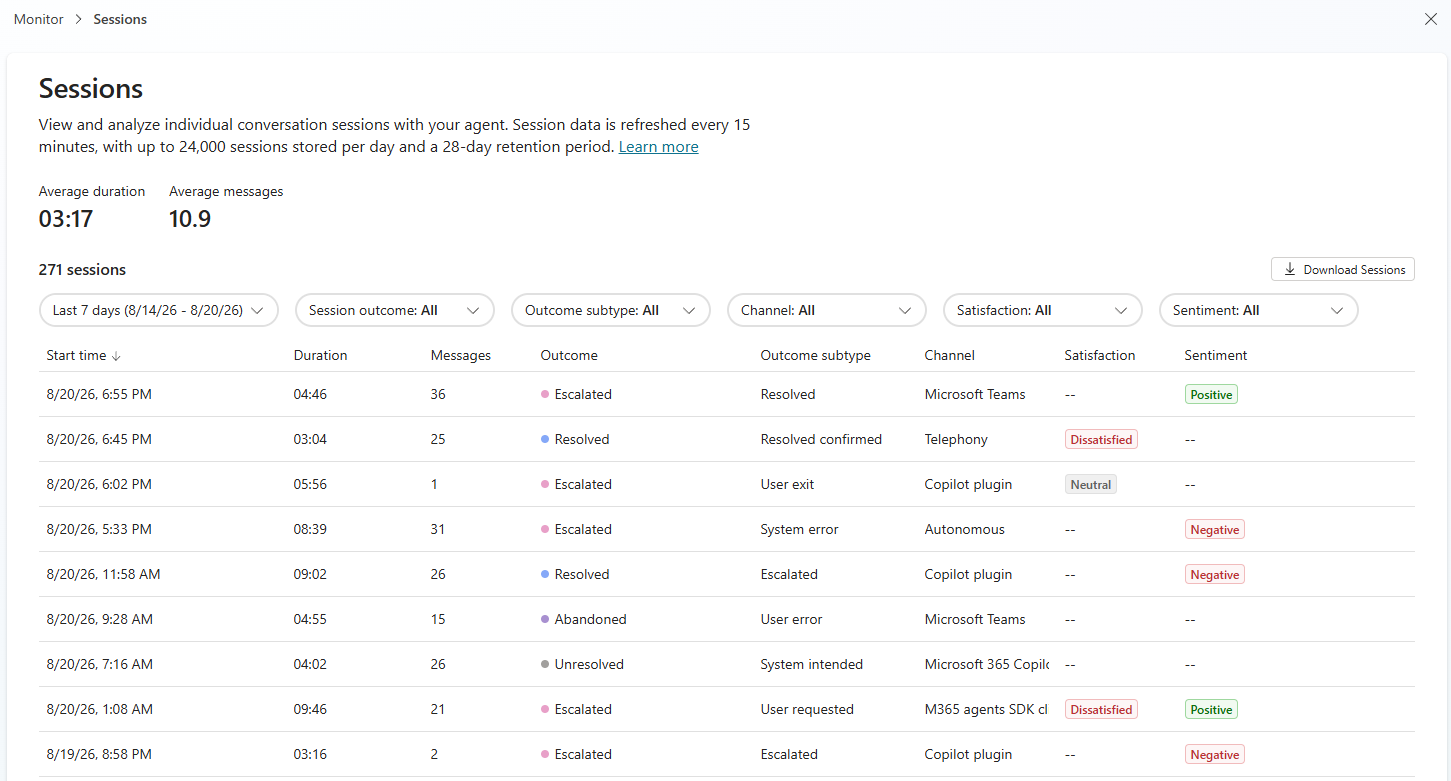Click the Resolved confirmed subtype cell

(821, 439)
